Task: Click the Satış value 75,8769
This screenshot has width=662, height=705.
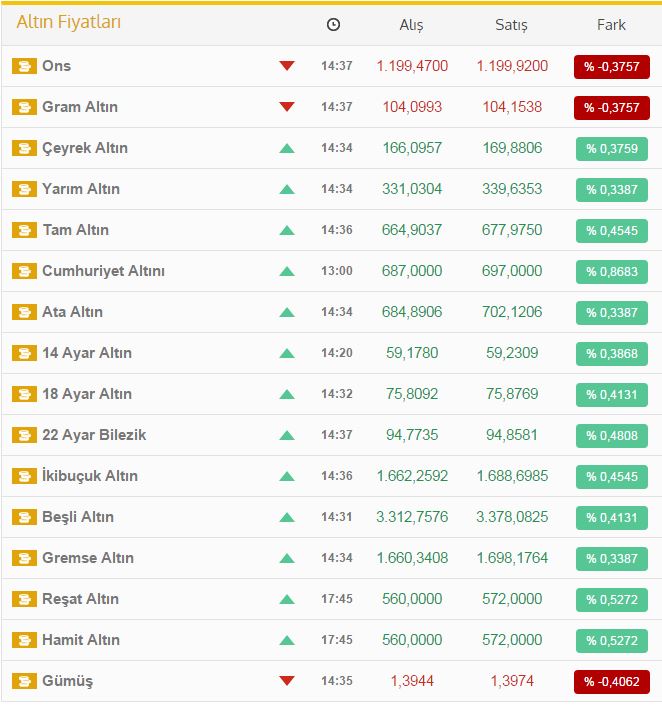Action: [x=512, y=394]
